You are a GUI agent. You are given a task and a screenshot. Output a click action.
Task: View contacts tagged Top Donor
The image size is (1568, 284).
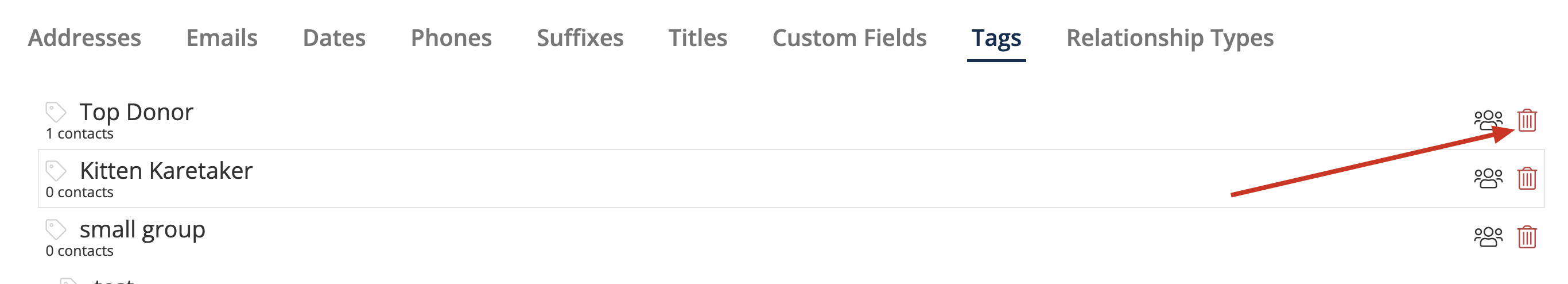[1488, 120]
